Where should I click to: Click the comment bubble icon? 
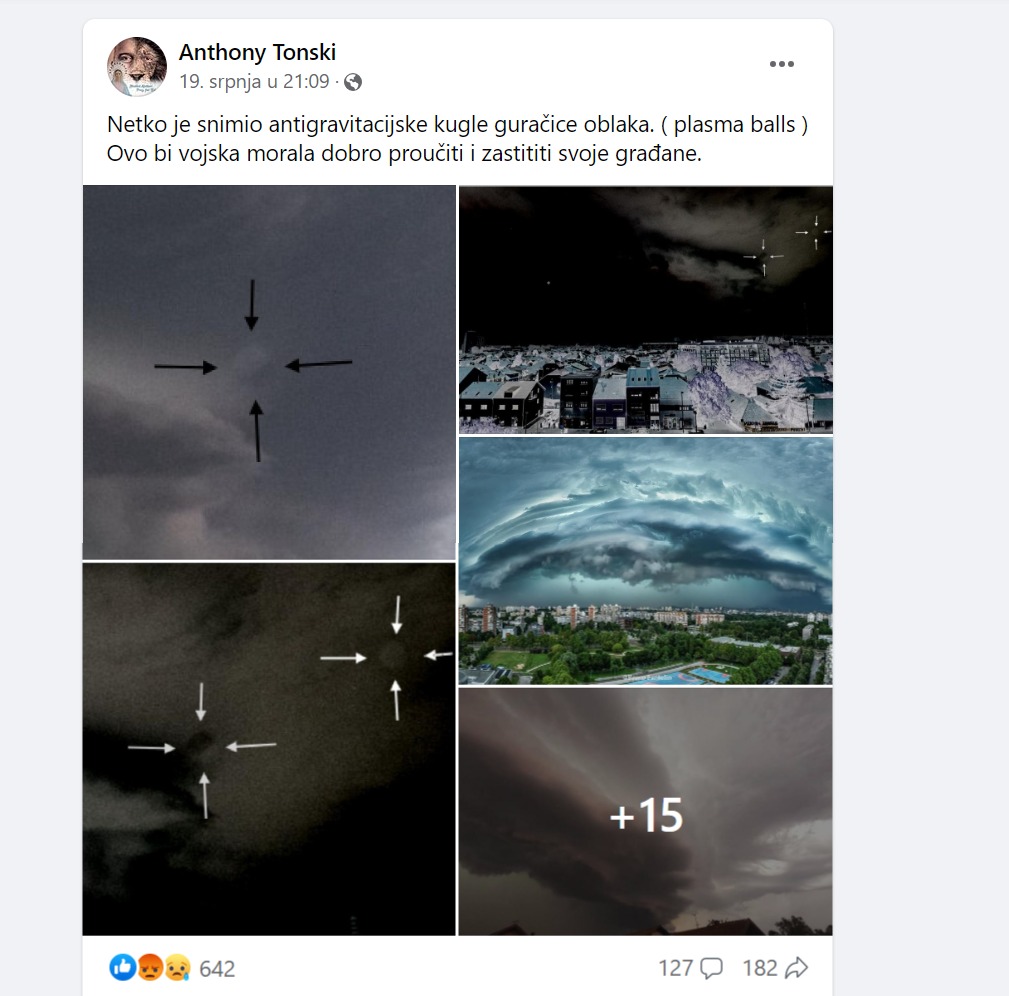click(x=711, y=968)
